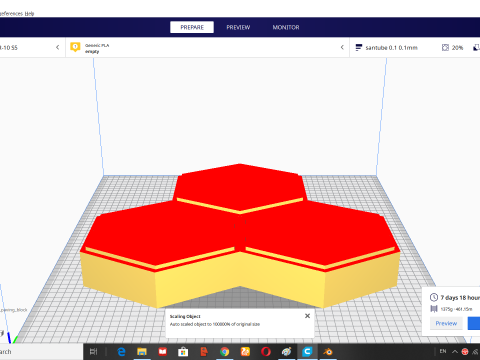Open Microsoft Store from taskbar
Viewport: 480px width, 360px height.
pos(183,351)
